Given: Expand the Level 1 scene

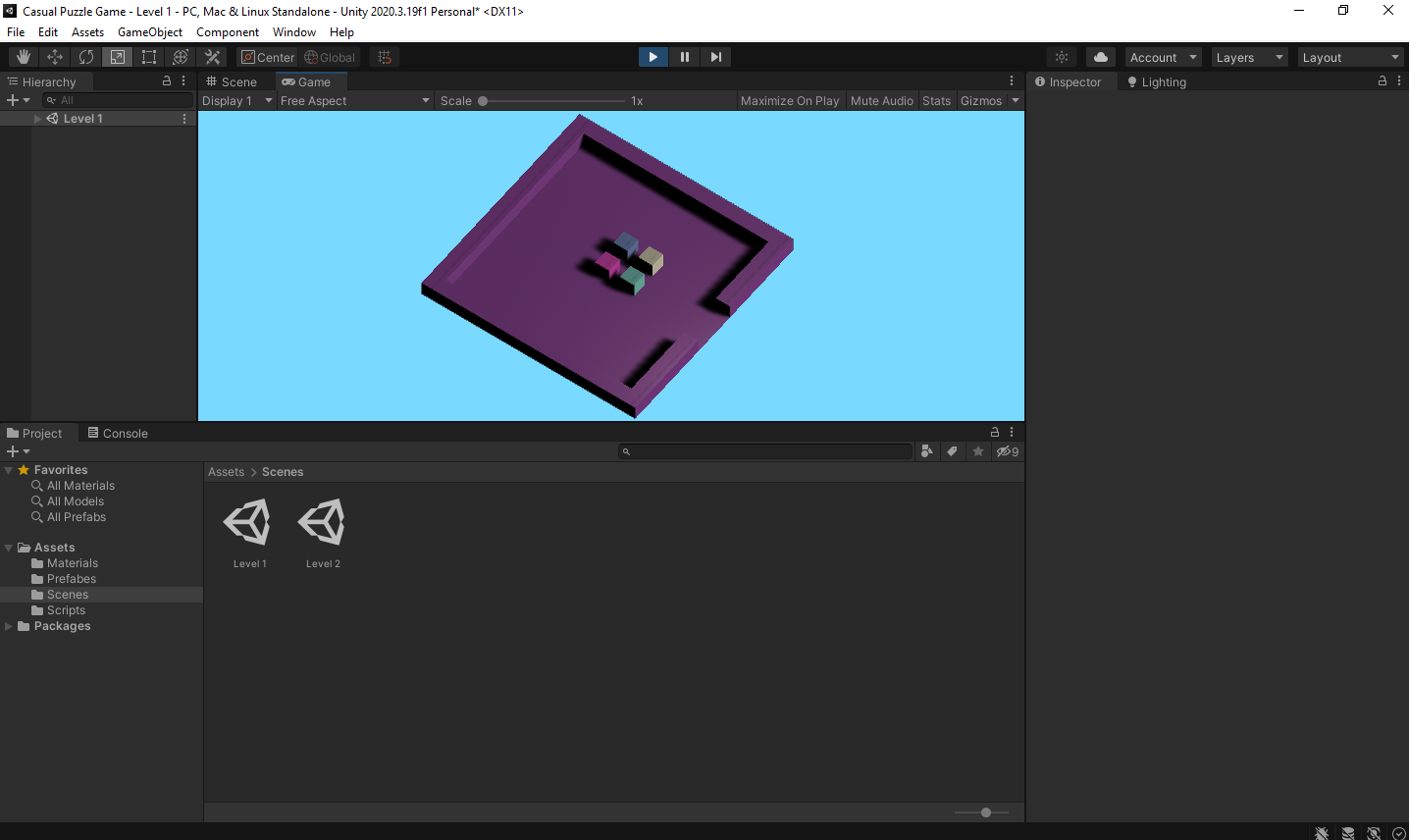Looking at the screenshot, I should (38, 119).
